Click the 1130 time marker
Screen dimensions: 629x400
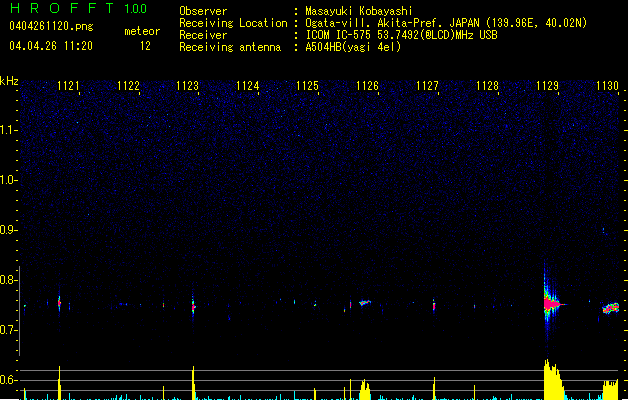[607, 86]
